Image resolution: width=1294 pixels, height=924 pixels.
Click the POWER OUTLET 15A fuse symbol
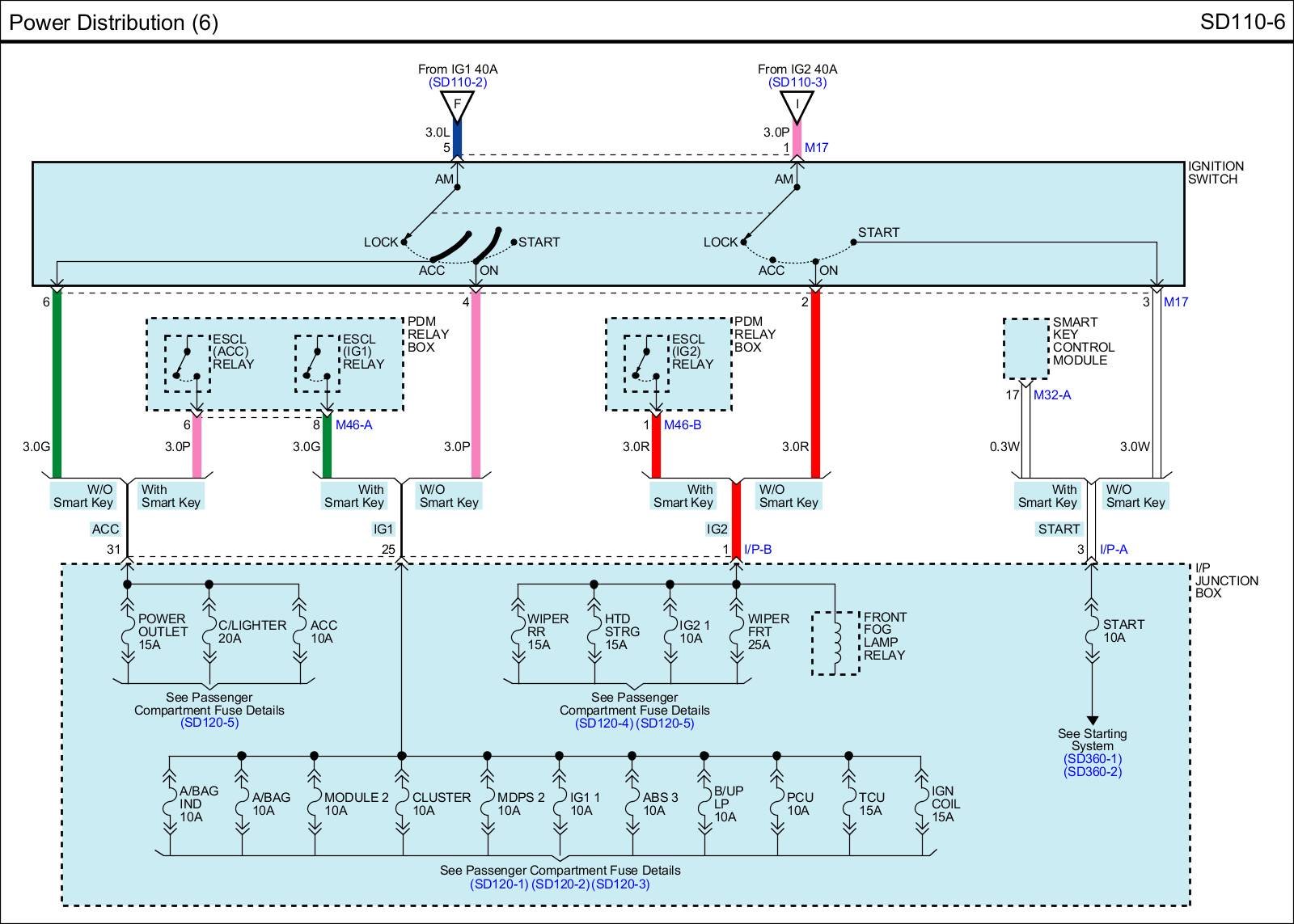[127, 631]
